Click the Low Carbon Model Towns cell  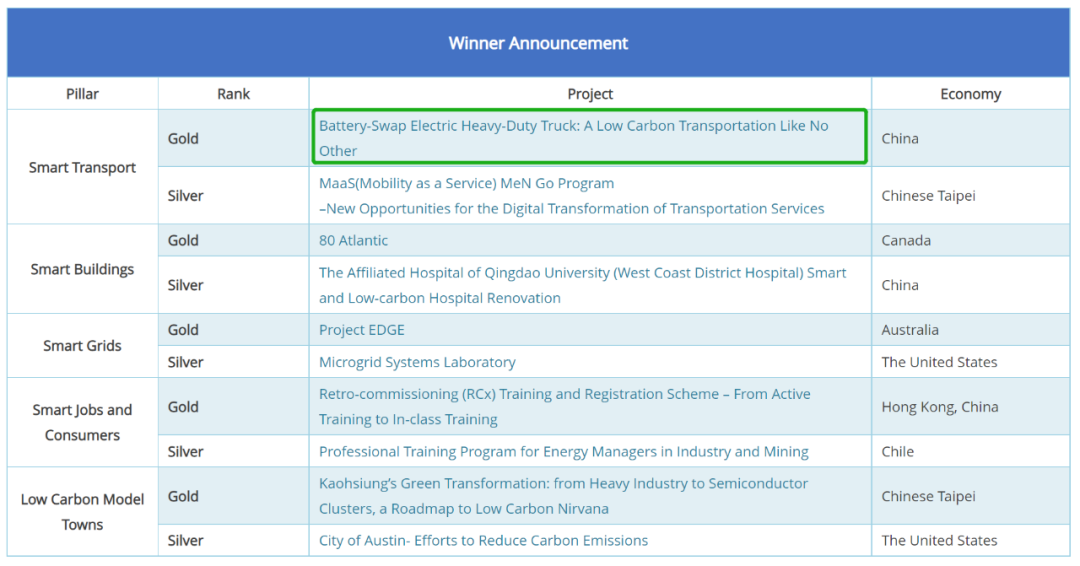pos(82,512)
